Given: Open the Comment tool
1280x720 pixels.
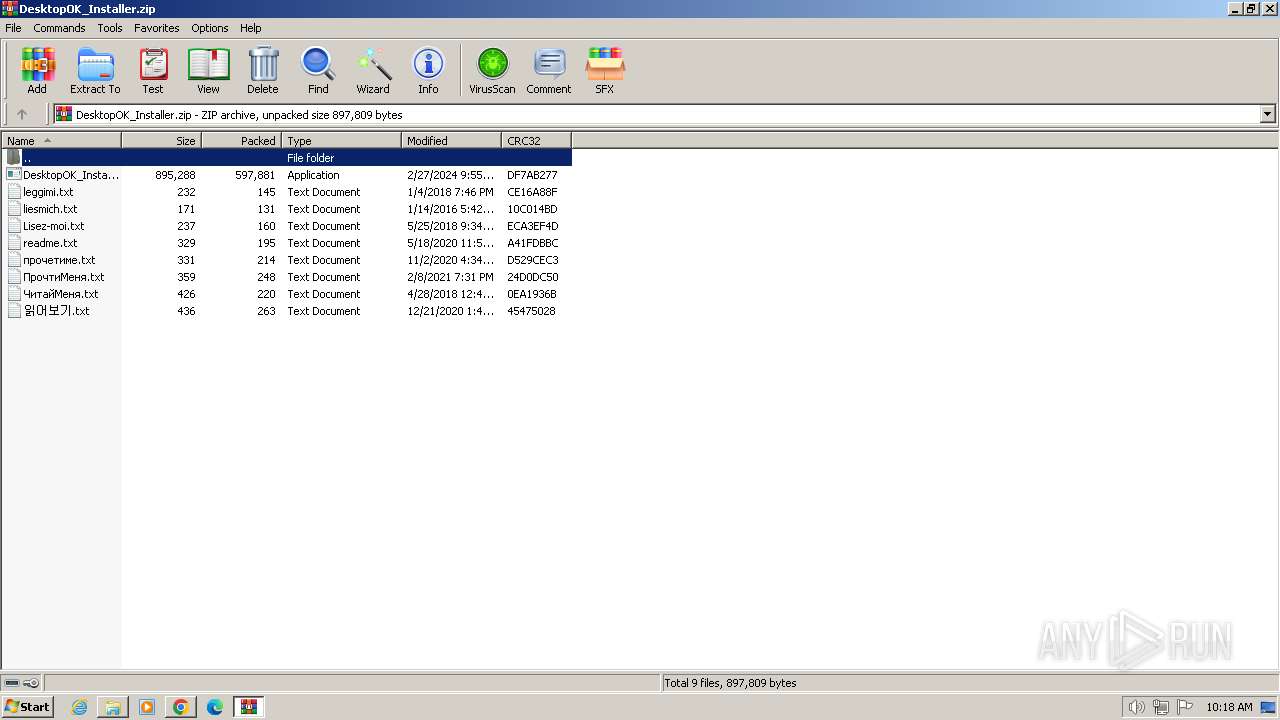Looking at the screenshot, I should coord(549,71).
